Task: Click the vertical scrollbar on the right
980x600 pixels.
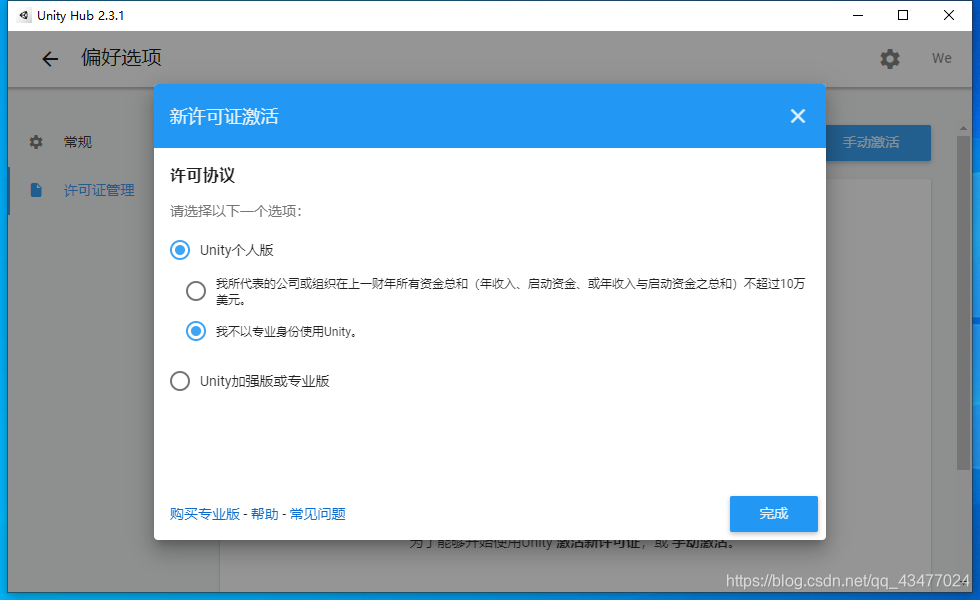Action: pyautogui.click(x=963, y=303)
